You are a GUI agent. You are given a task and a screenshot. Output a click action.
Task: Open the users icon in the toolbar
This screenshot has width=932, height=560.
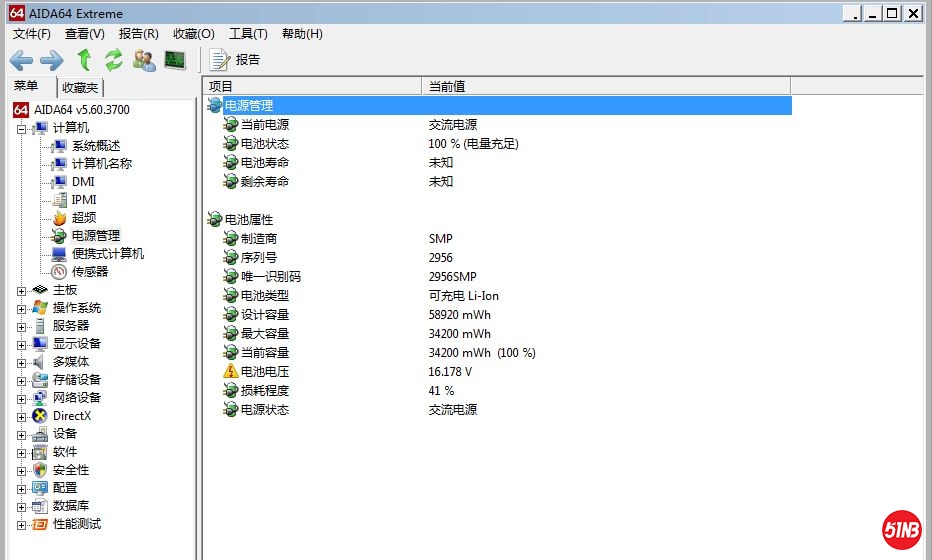[x=144, y=60]
